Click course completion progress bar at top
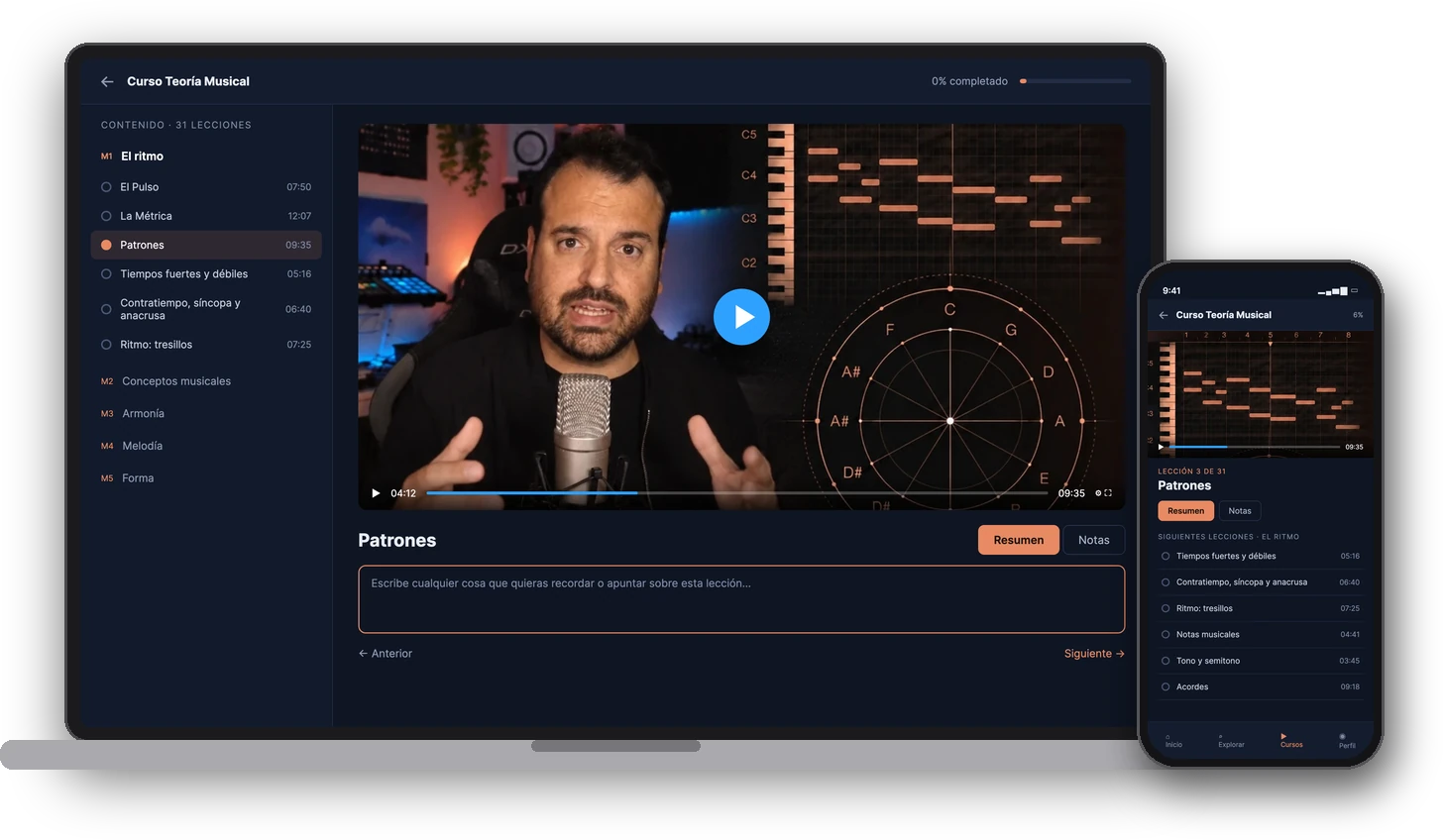Screen dimensions: 1443x840 click(1075, 81)
